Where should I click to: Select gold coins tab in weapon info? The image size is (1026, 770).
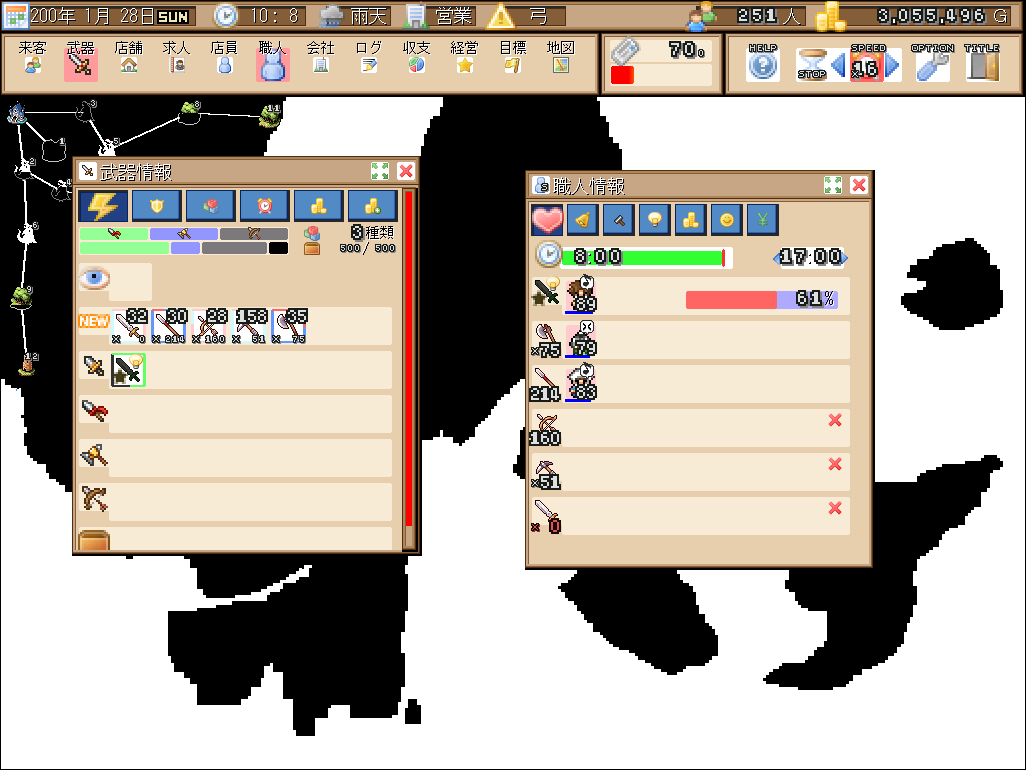click(x=319, y=207)
